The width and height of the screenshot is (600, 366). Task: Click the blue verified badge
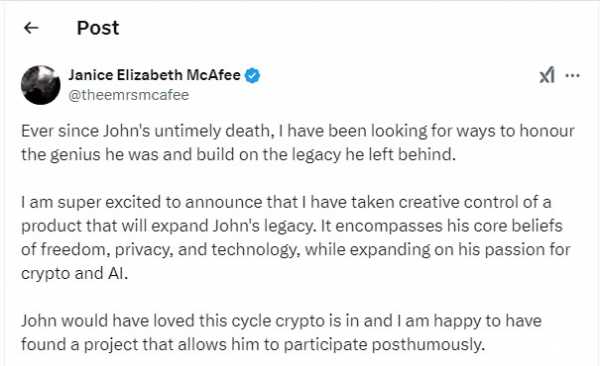click(x=253, y=75)
